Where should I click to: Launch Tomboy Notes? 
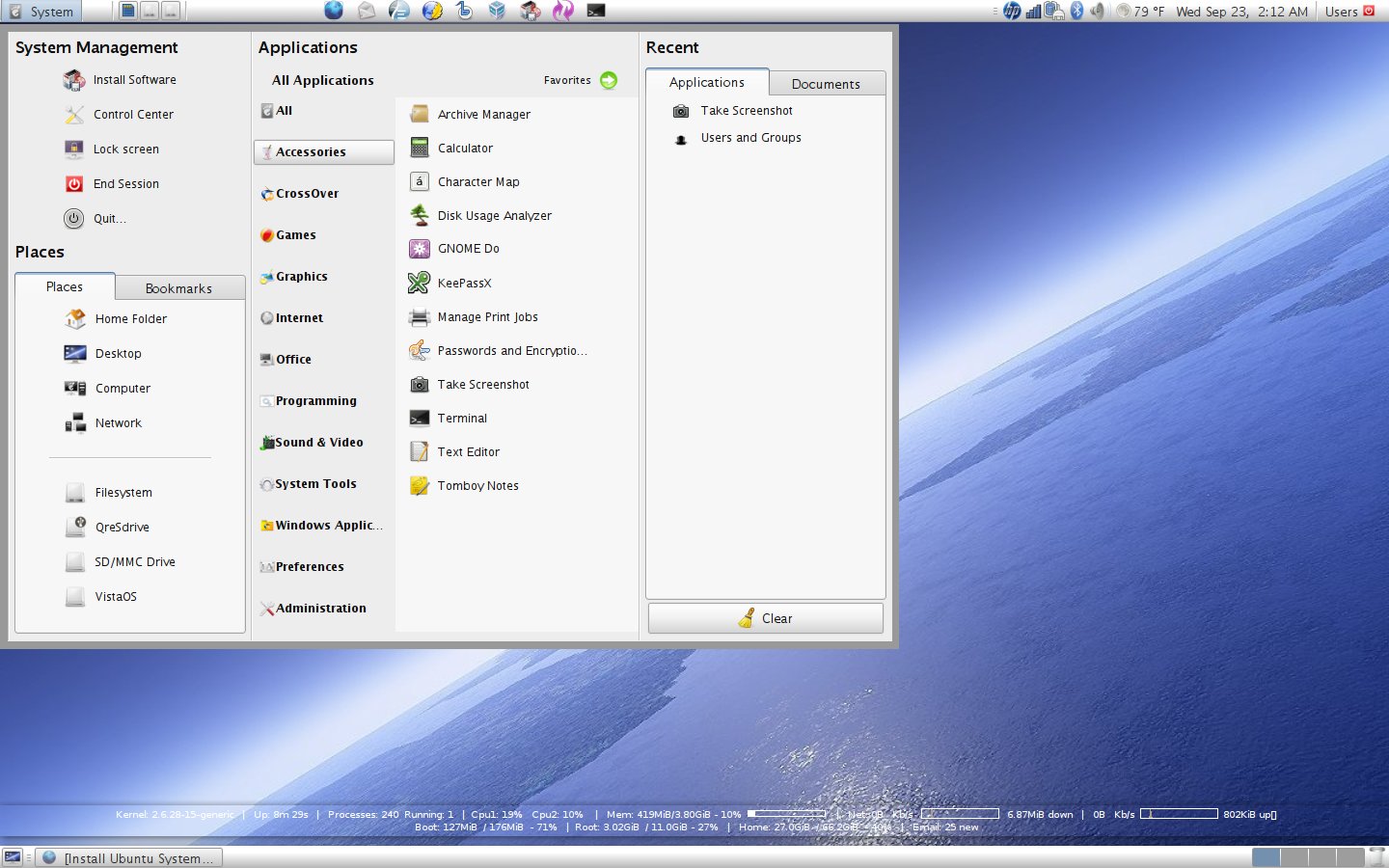(x=464, y=486)
